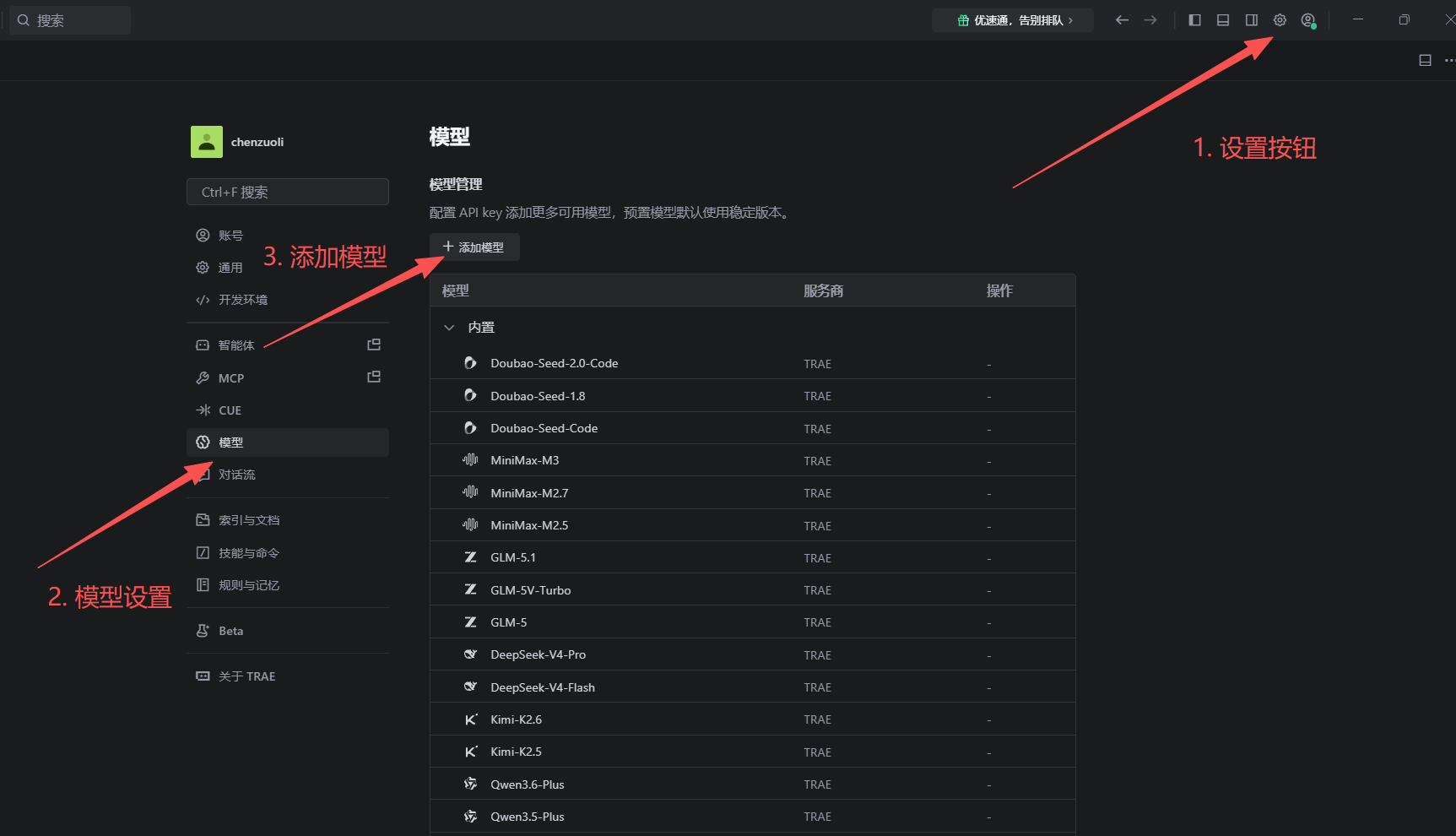Open the MCP settings section
This screenshot has height=836, width=1456.
[288, 378]
